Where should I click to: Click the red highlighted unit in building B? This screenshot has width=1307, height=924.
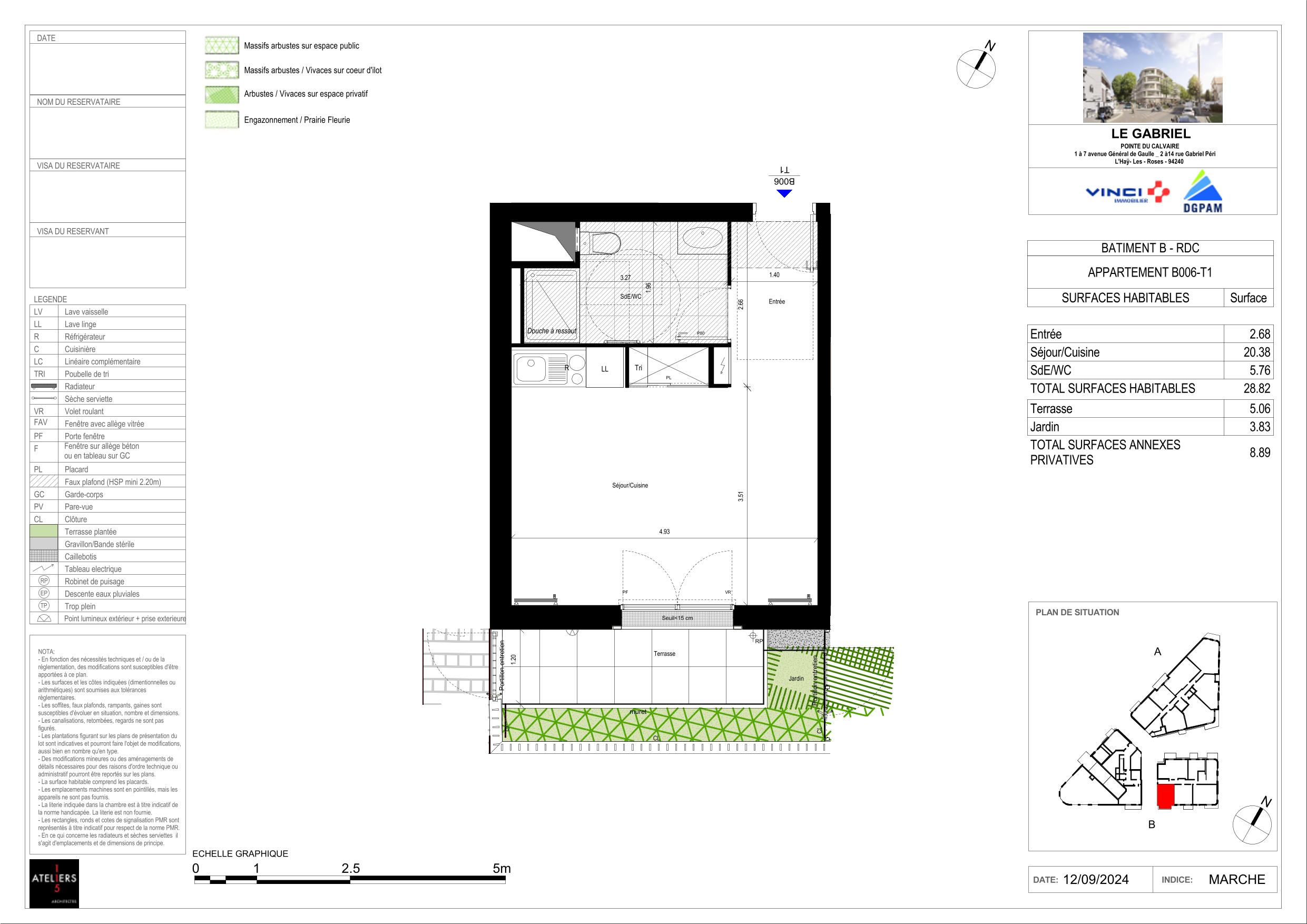pyautogui.click(x=1166, y=796)
